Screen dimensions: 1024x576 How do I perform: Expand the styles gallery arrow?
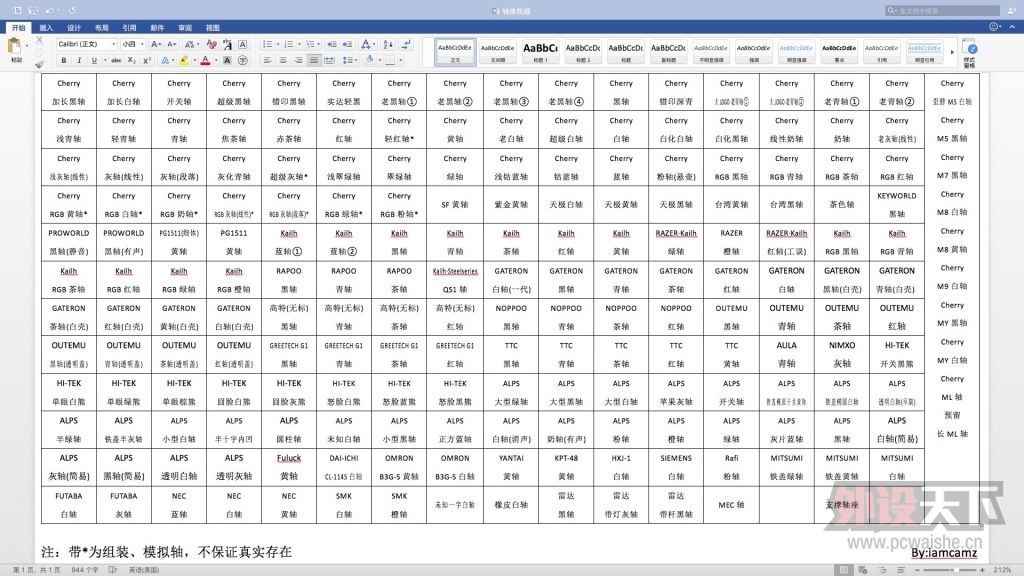click(x=952, y=52)
